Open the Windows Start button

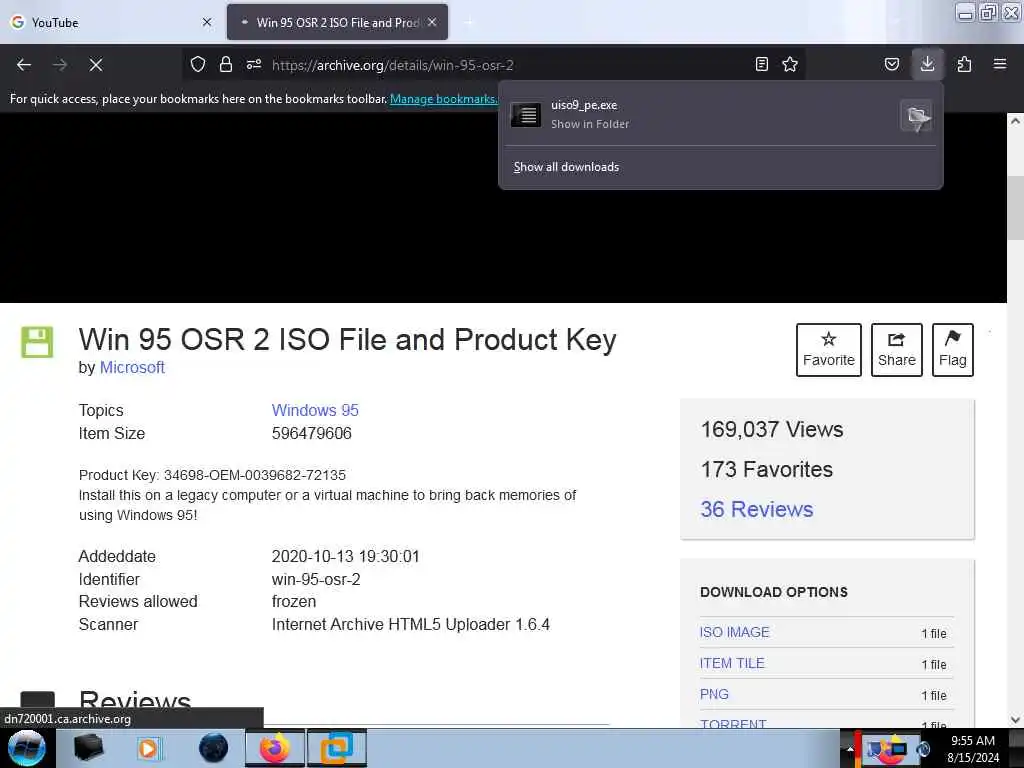27,748
